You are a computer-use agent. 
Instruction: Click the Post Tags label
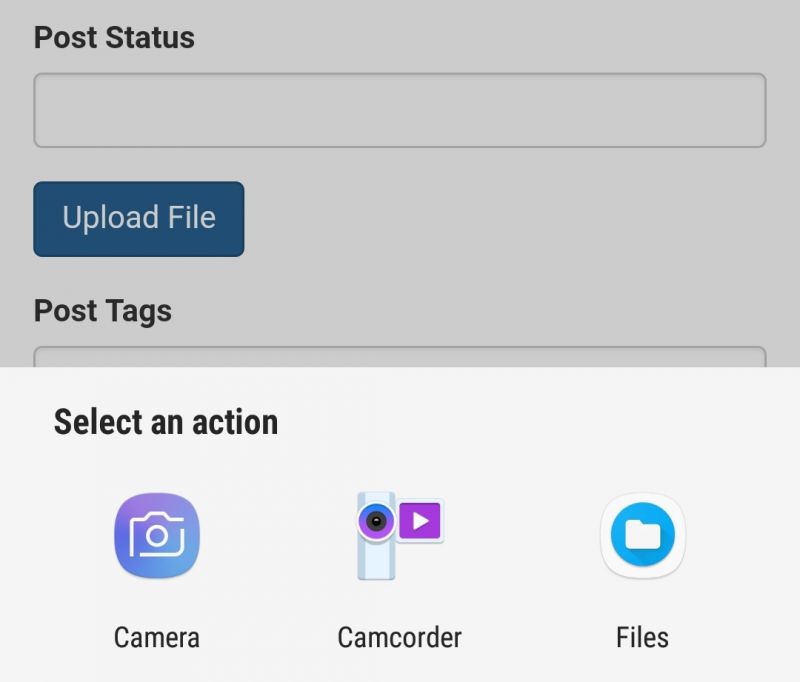tap(103, 311)
